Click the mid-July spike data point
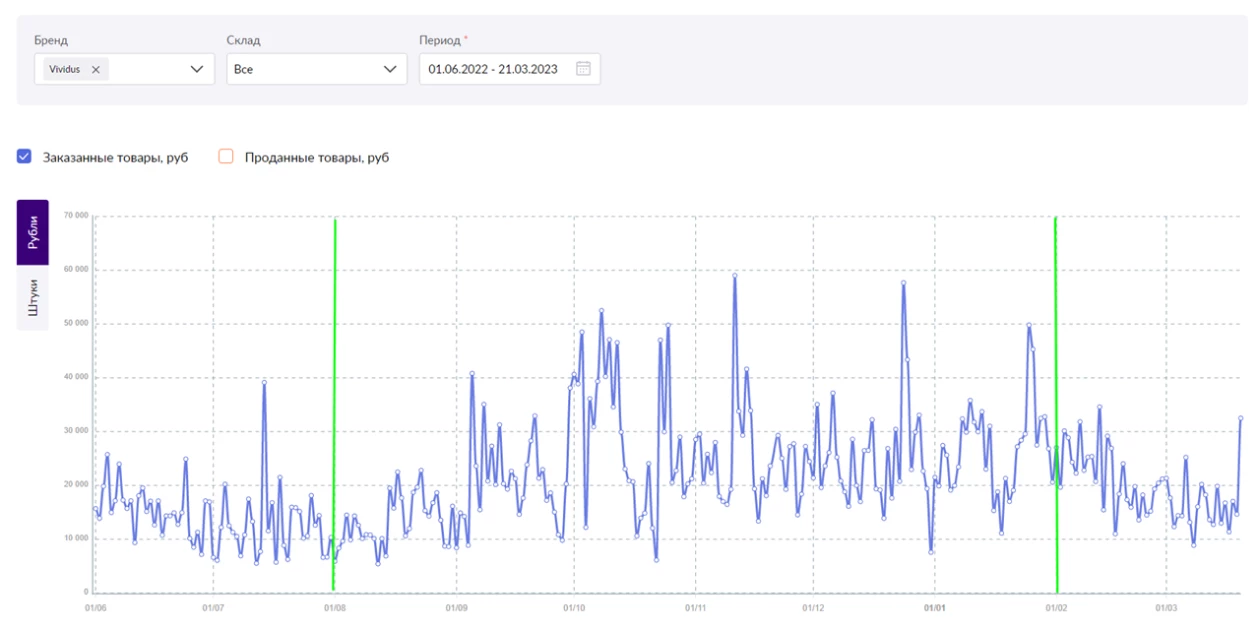Screen dimensions: 1259x632 pyautogui.click(x=264, y=382)
